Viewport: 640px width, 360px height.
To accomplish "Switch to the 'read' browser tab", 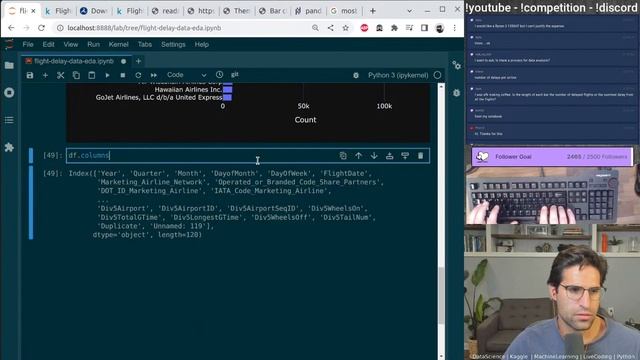I will tap(165, 11).
